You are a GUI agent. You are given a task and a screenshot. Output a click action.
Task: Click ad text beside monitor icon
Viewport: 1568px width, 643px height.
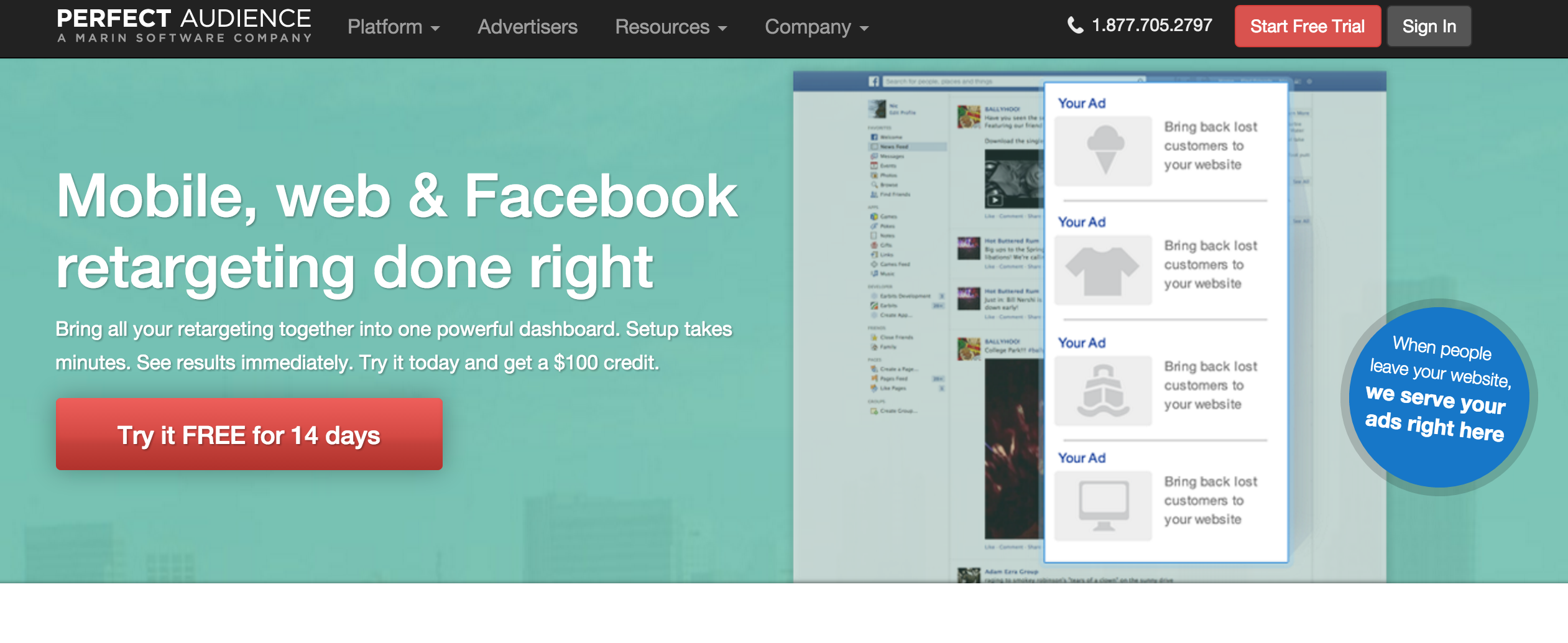click(1211, 500)
